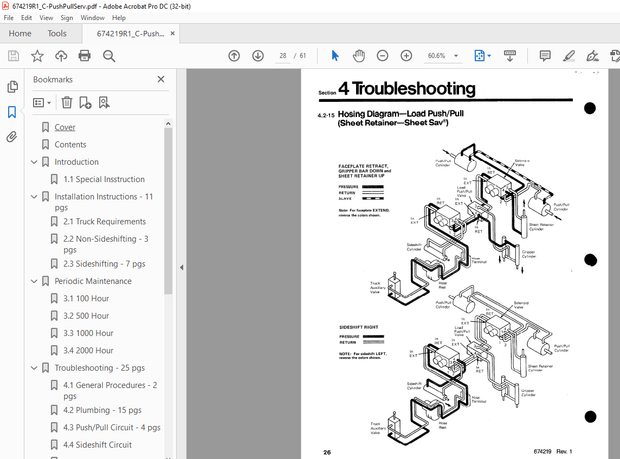Add file to starred favorites
Image resolution: width=620 pixels, height=459 pixels.
37,56
